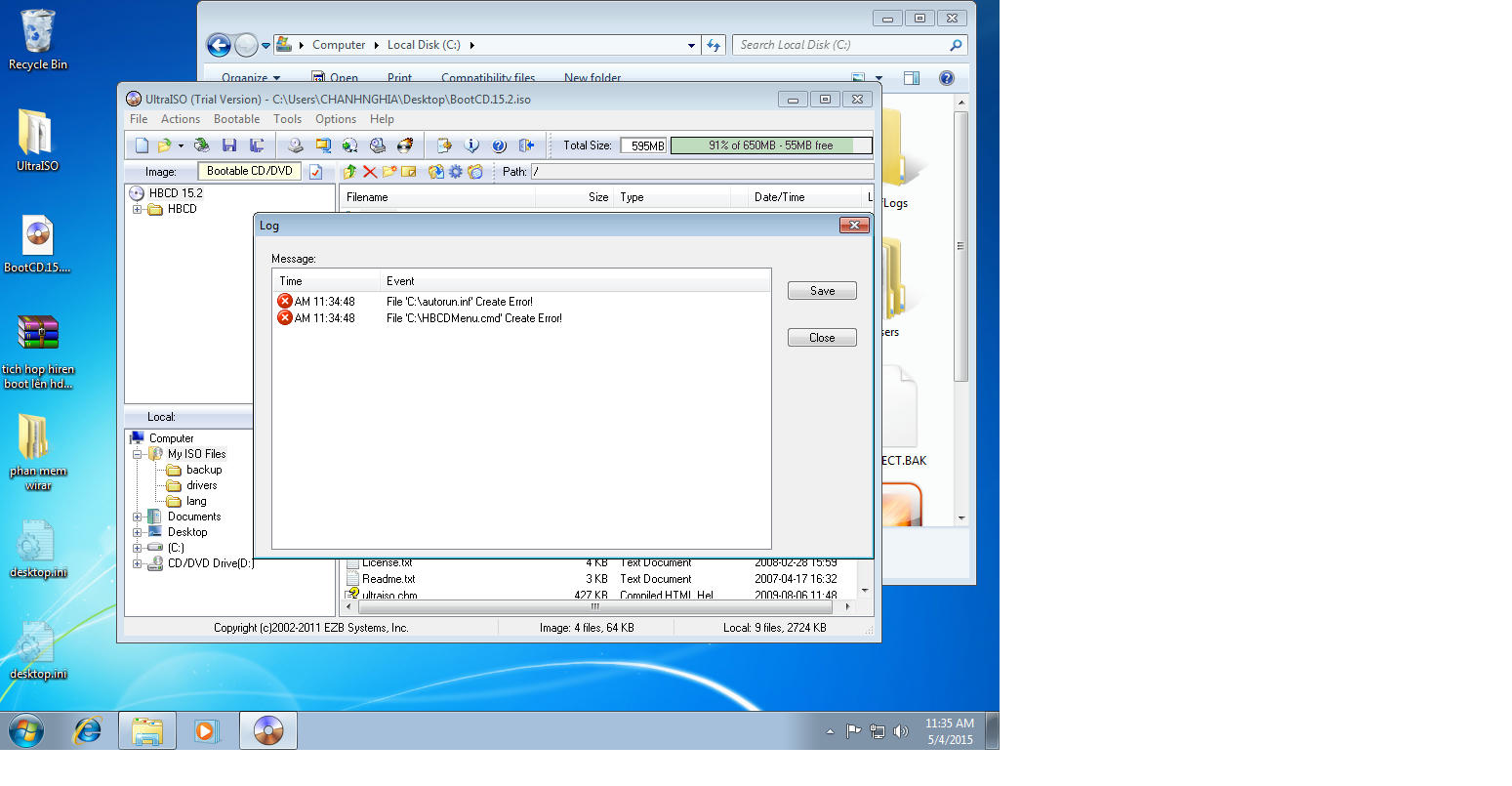Screen dimensions: 1512x786
Task: Click the New Folder icon on image toolbar
Action: click(388, 172)
